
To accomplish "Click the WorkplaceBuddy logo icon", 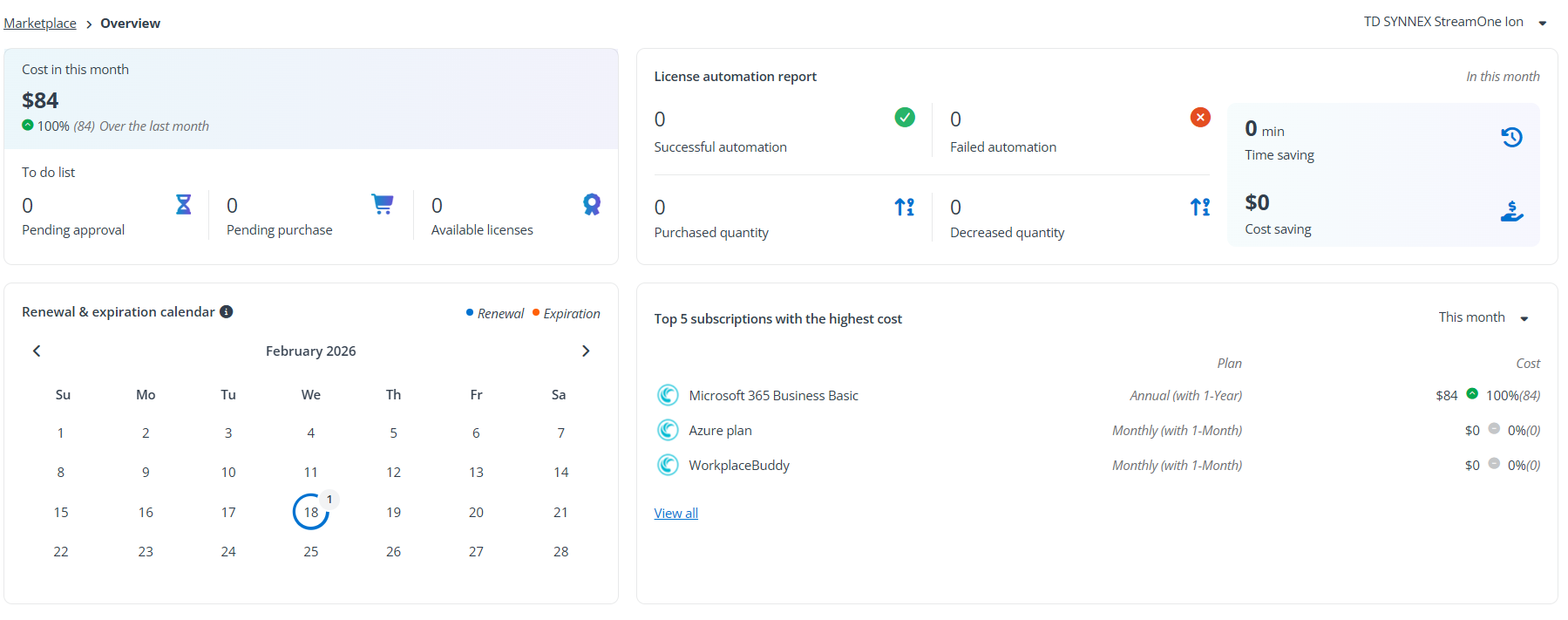I will (668, 465).
